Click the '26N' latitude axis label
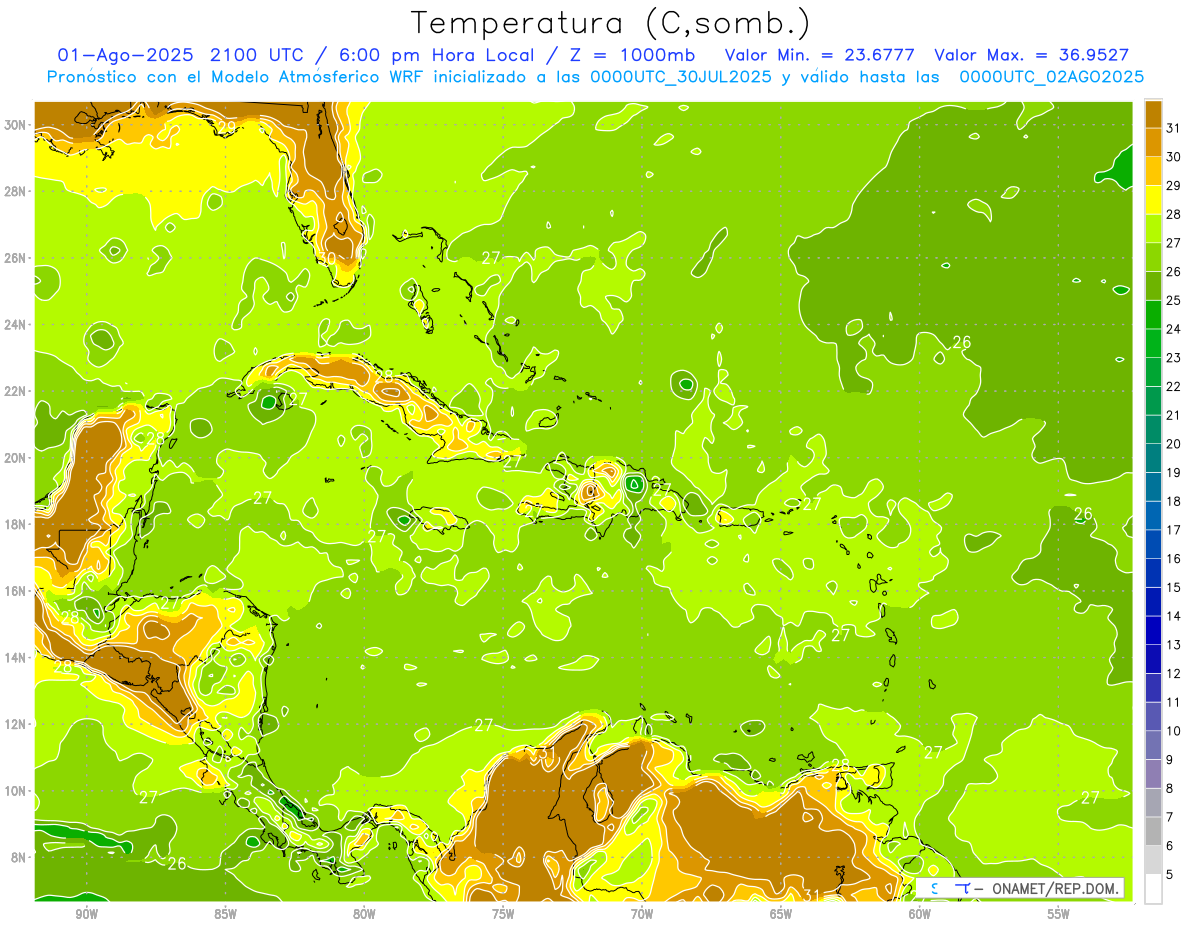Image resolution: width=1200 pixels, height=927 pixels. tap(16, 258)
